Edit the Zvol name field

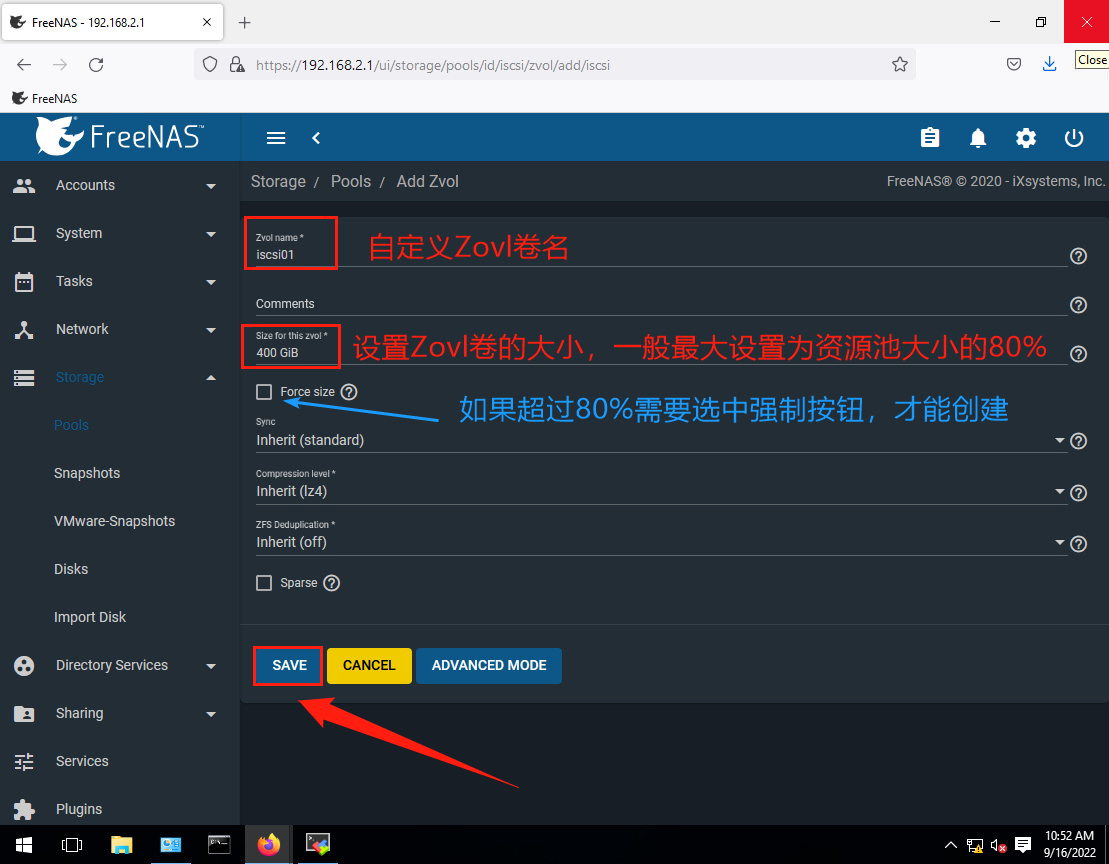(660, 254)
